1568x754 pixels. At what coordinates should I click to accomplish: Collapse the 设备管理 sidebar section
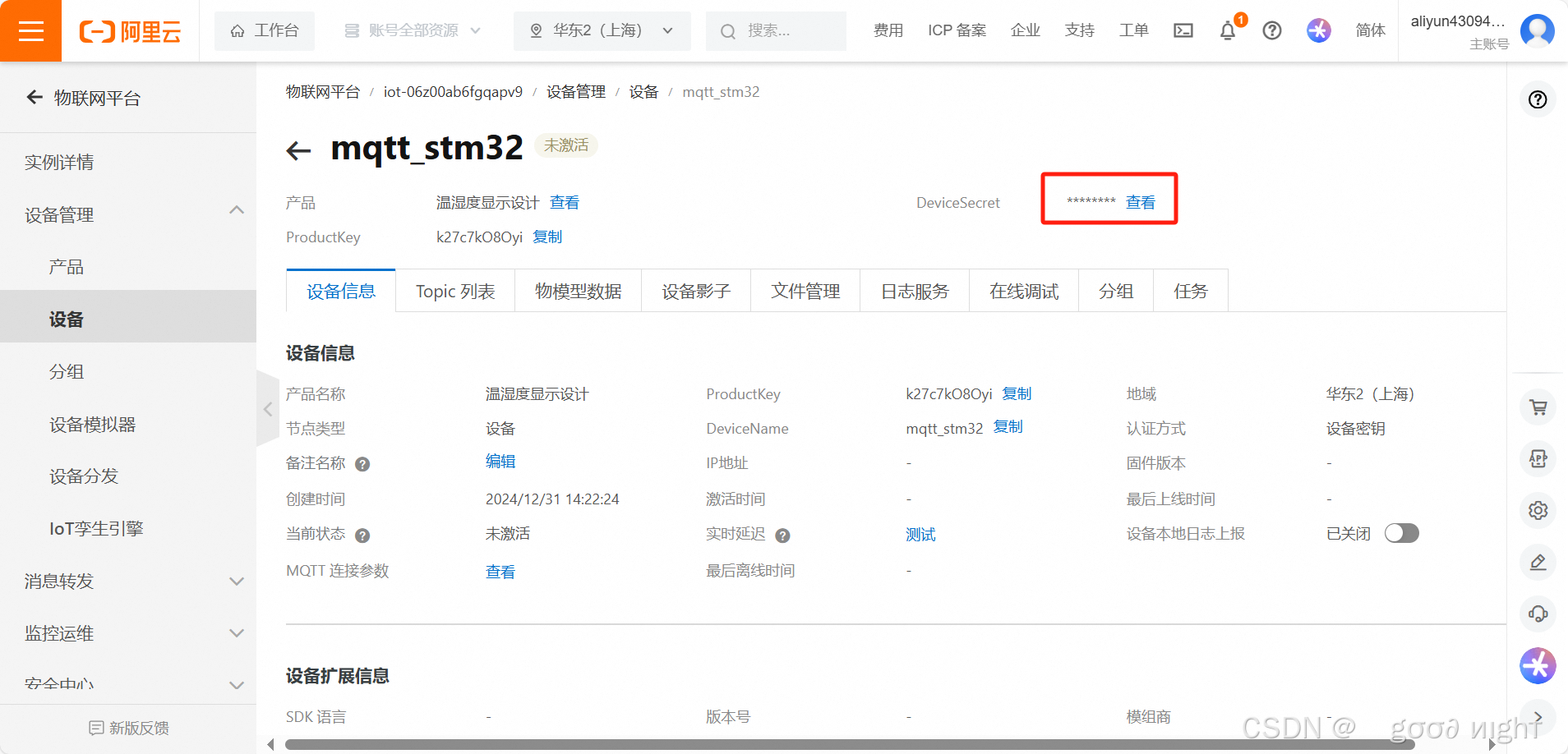[237, 210]
